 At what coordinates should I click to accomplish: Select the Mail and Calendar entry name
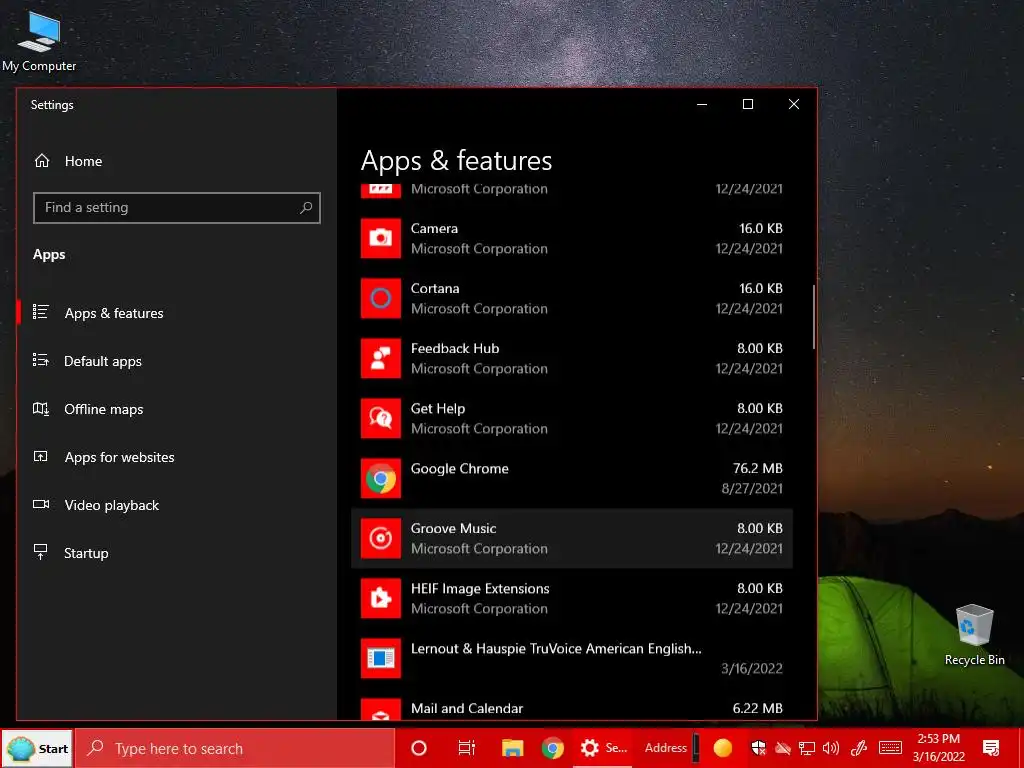coord(467,709)
